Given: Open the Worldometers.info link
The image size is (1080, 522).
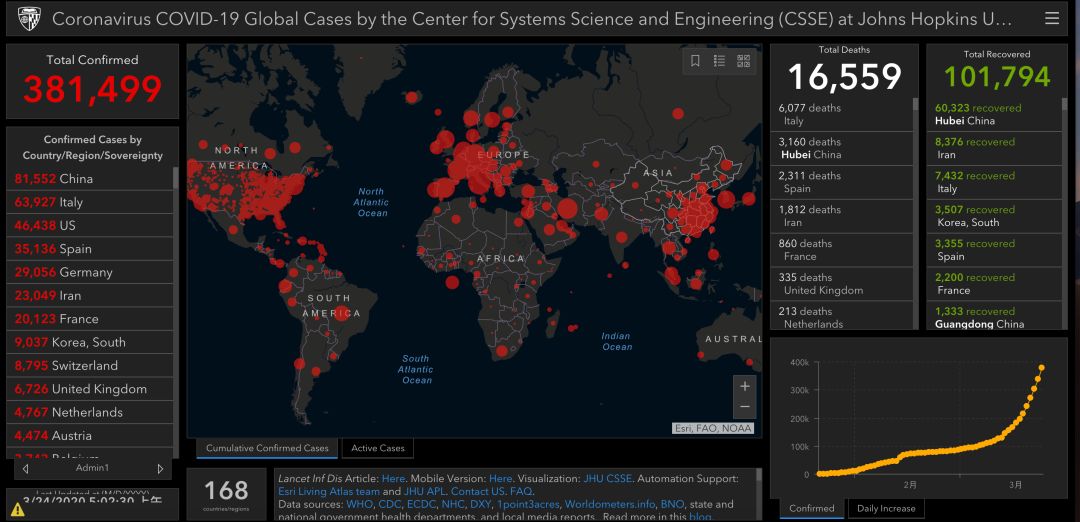Looking at the screenshot, I should point(610,504).
